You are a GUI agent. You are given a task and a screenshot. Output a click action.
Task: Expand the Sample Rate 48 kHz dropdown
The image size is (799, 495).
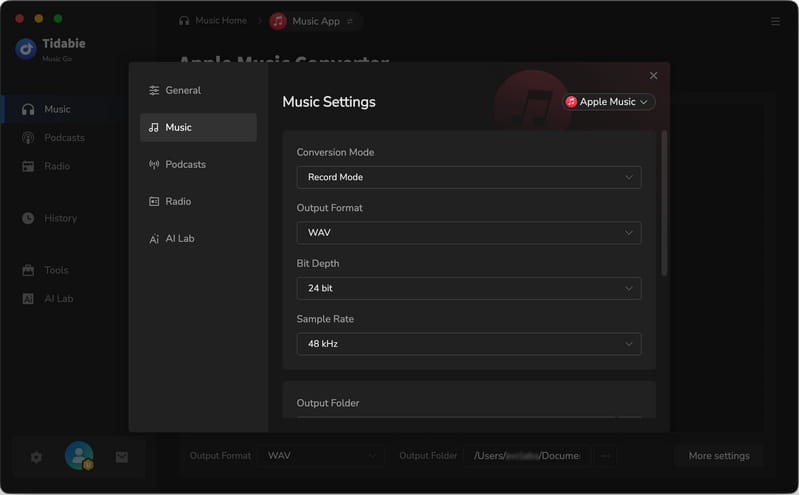click(468, 344)
